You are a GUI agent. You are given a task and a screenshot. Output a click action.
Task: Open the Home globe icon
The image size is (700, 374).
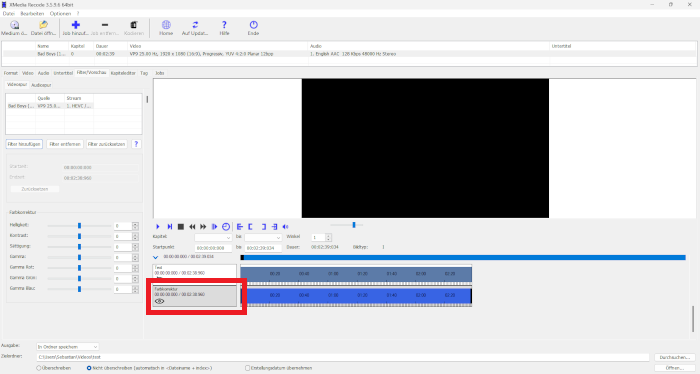166,25
